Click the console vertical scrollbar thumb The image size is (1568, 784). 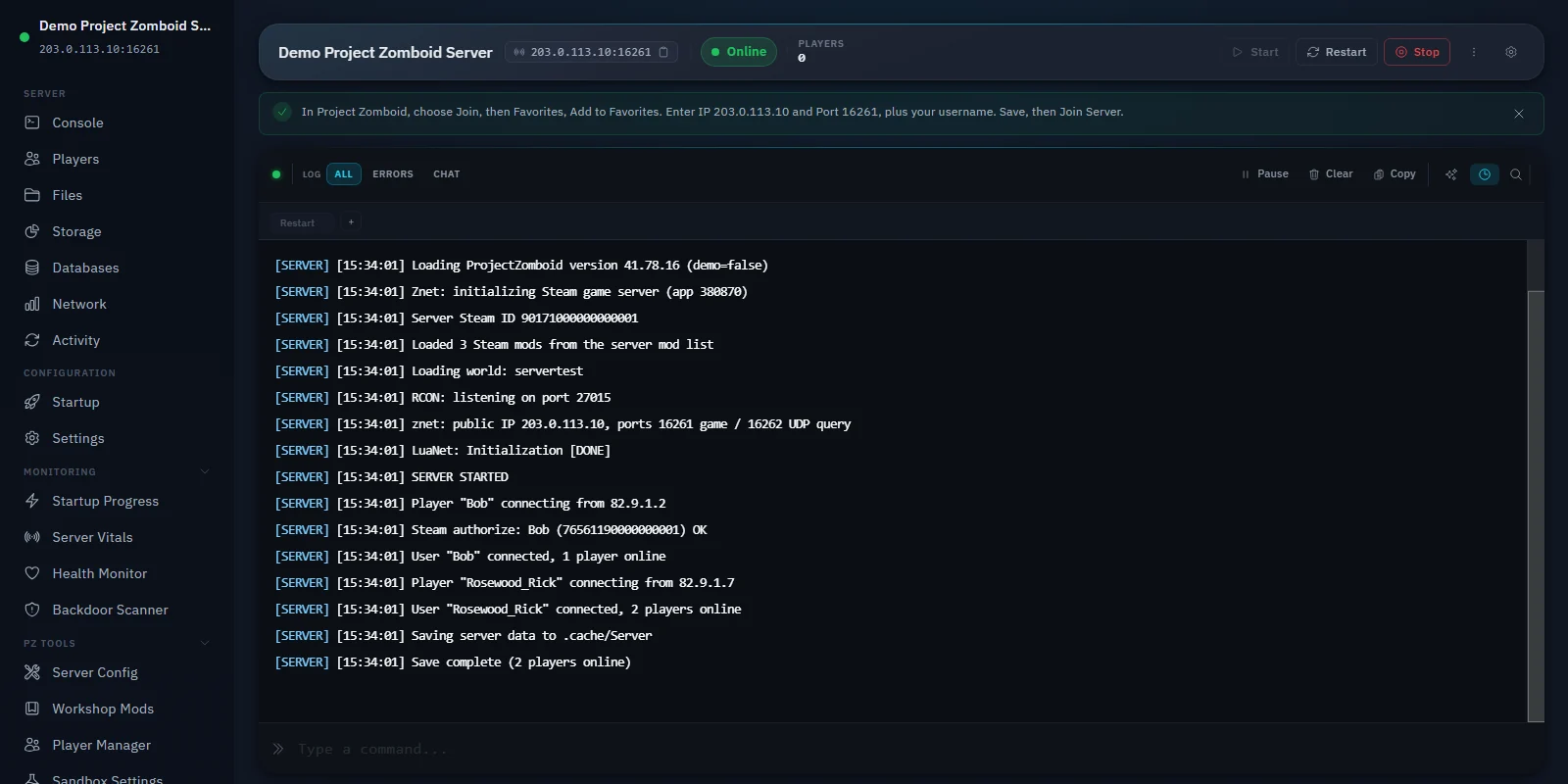click(x=1536, y=506)
